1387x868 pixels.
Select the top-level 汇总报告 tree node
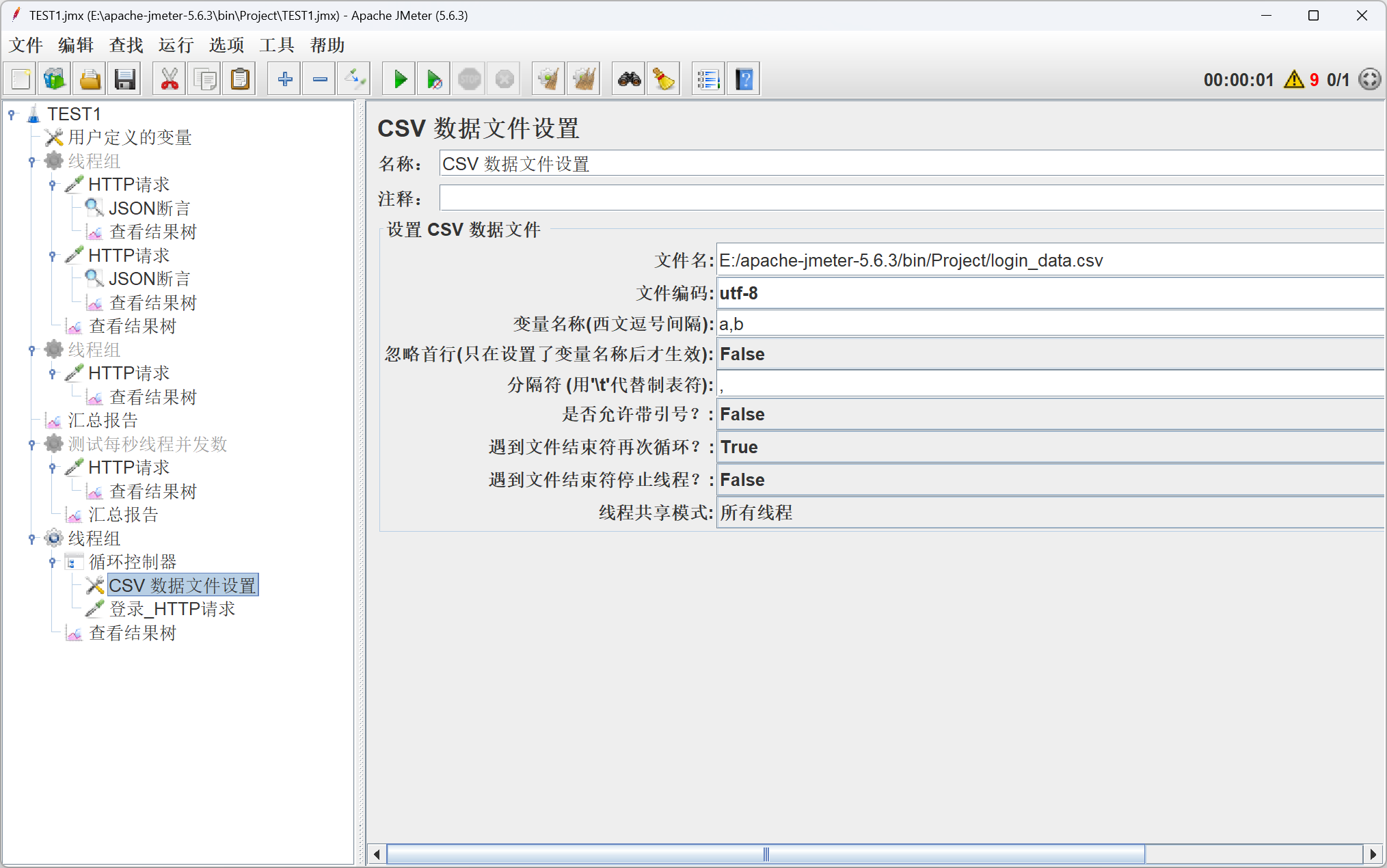tap(103, 420)
